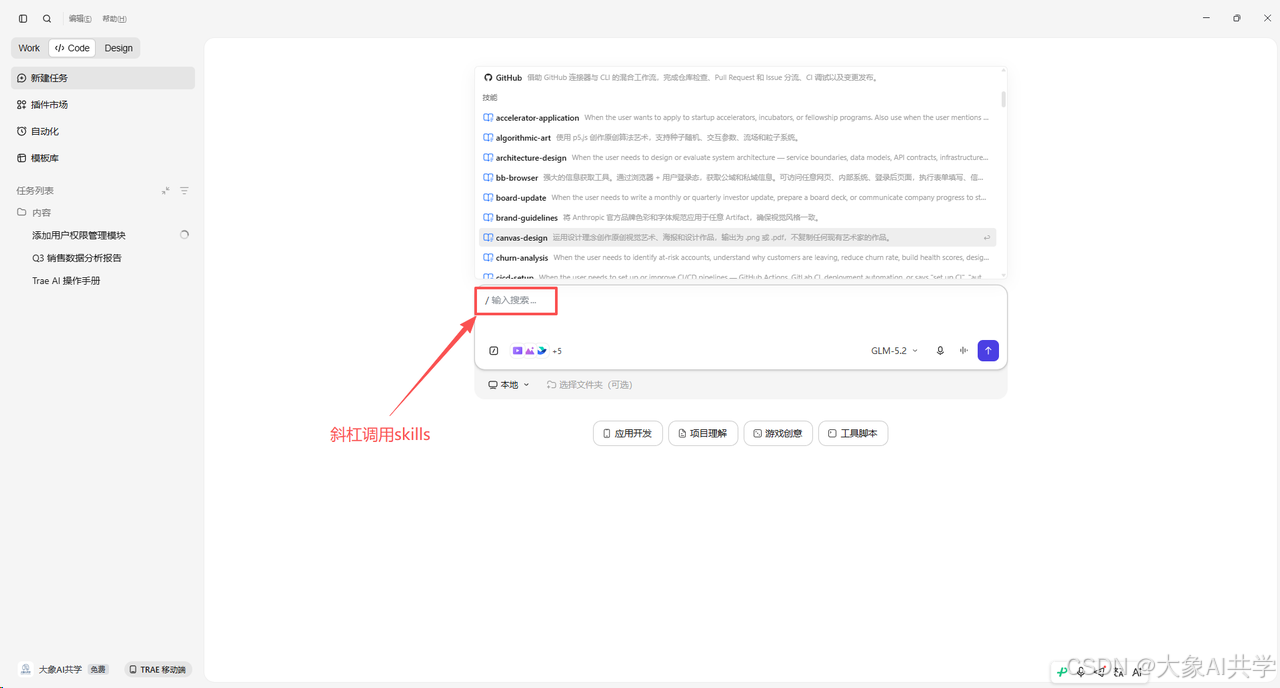Select the highlighted canvas-design skill

pos(736,238)
